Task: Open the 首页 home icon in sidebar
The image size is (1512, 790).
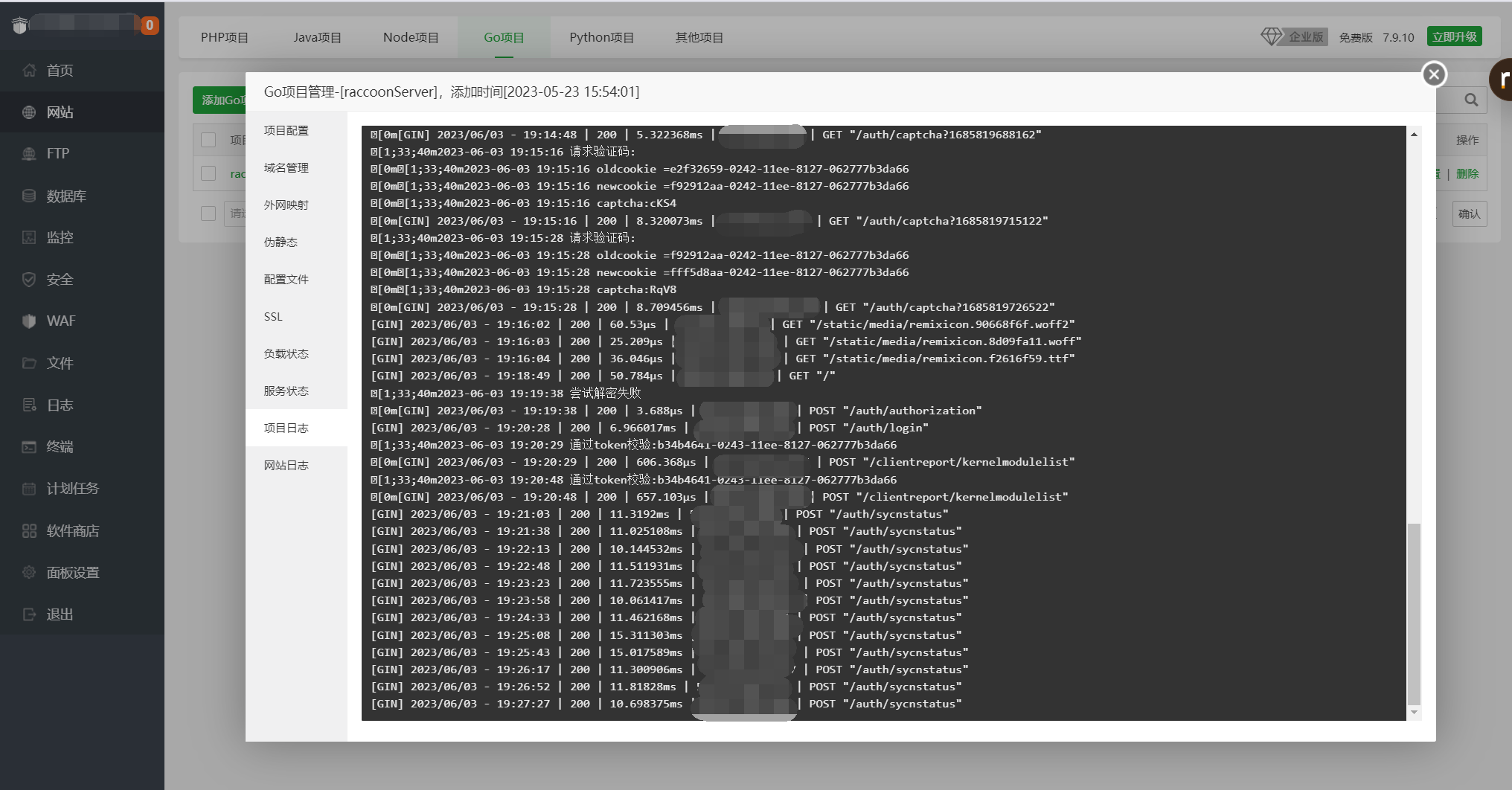Action: (x=29, y=71)
